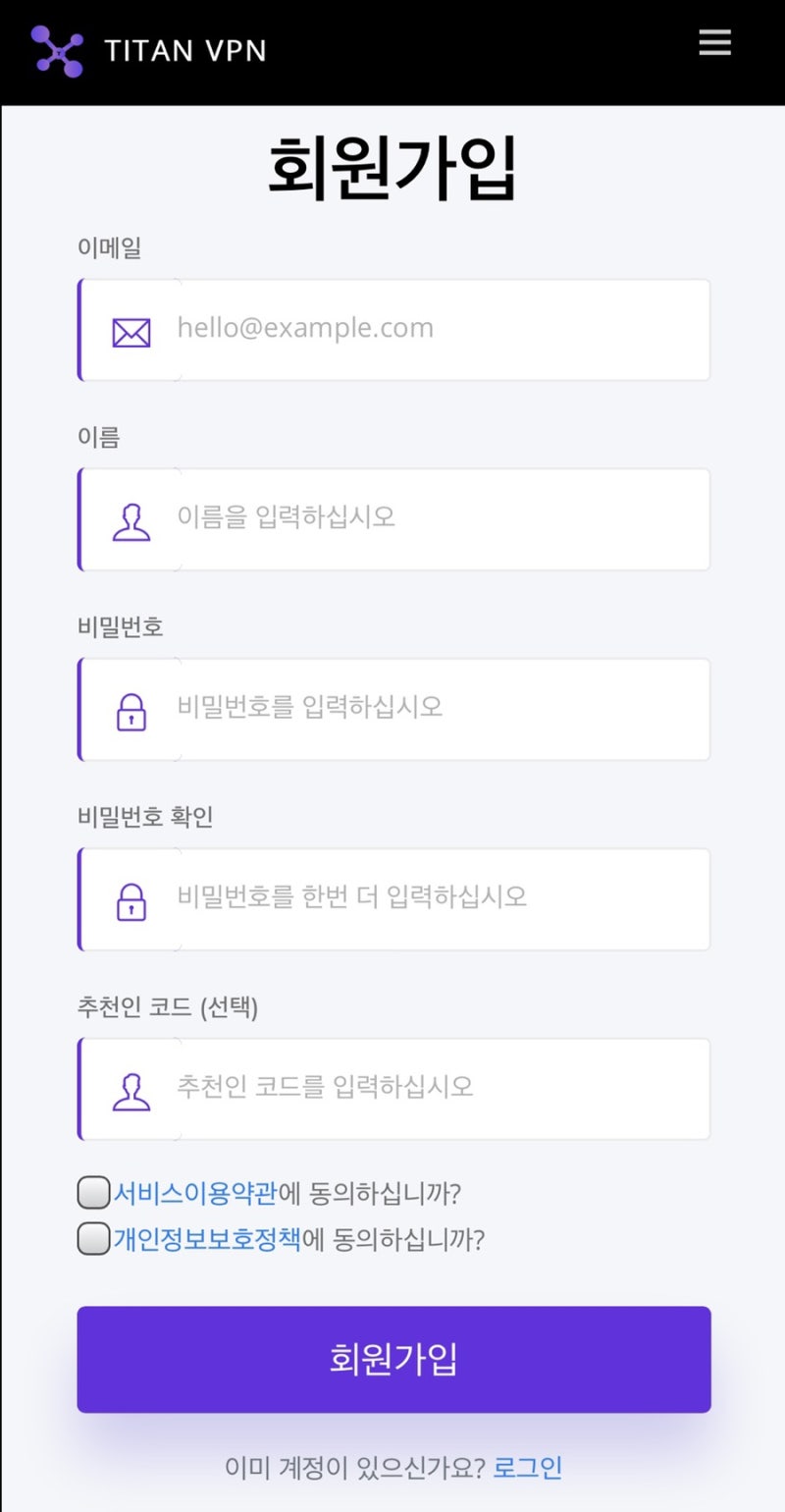
Task: Focus the email input with hello@example.com placeholder
Action: [x=442, y=329]
